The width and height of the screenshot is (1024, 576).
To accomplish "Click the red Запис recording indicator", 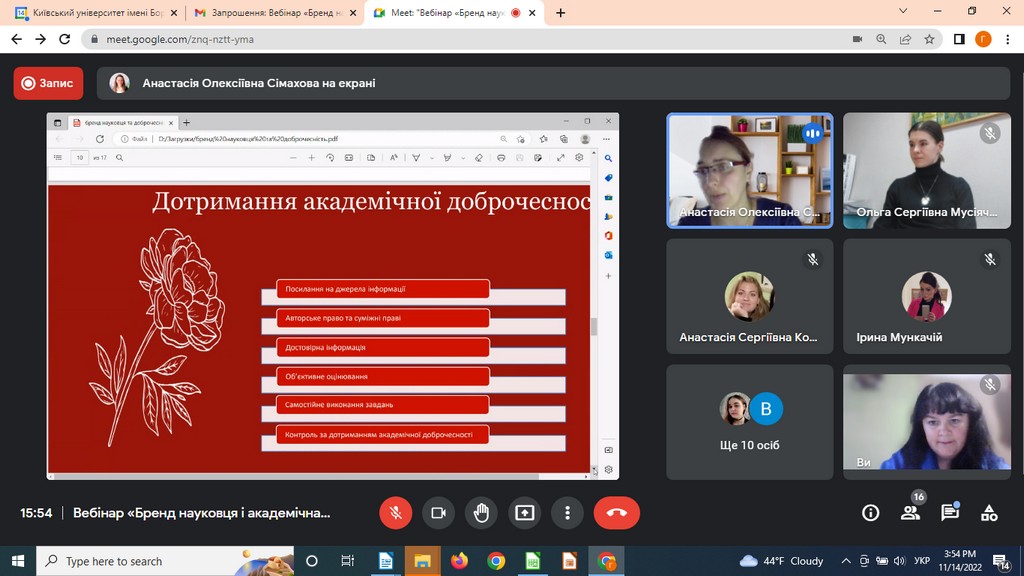I will (x=48, y=84).
